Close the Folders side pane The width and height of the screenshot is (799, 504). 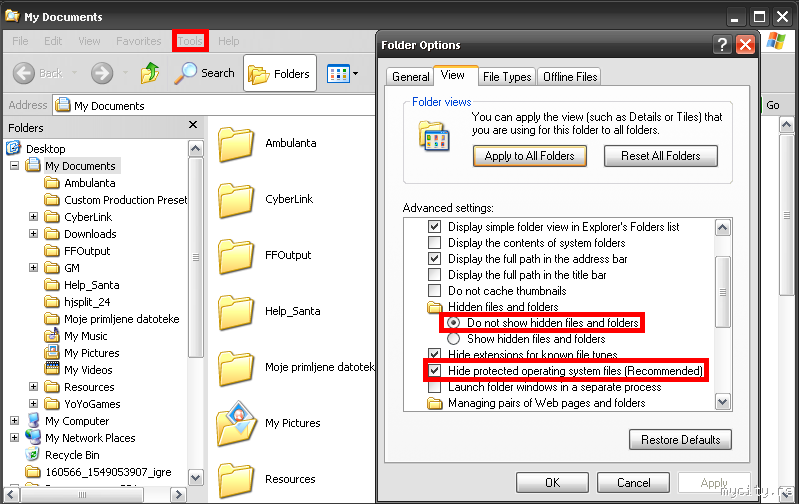tap(193, 125)
